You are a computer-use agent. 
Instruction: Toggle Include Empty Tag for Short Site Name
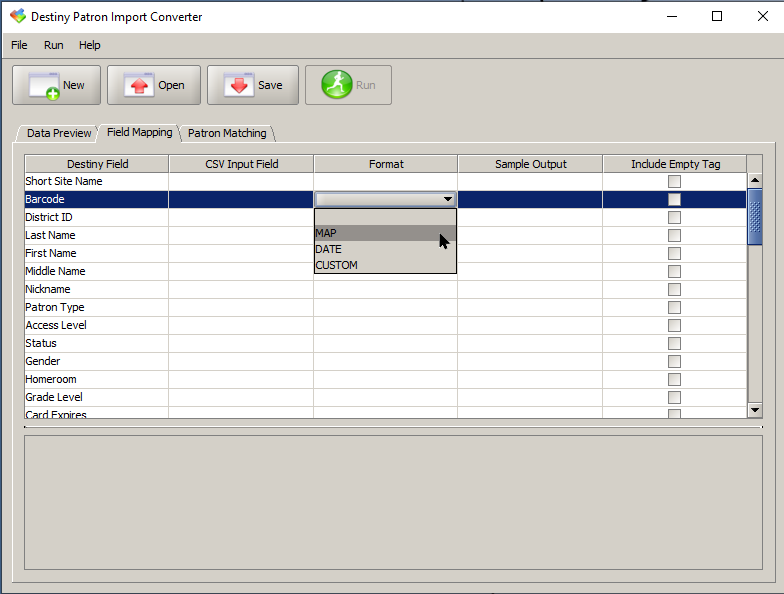pyautogui.click(x=674, y=182)
